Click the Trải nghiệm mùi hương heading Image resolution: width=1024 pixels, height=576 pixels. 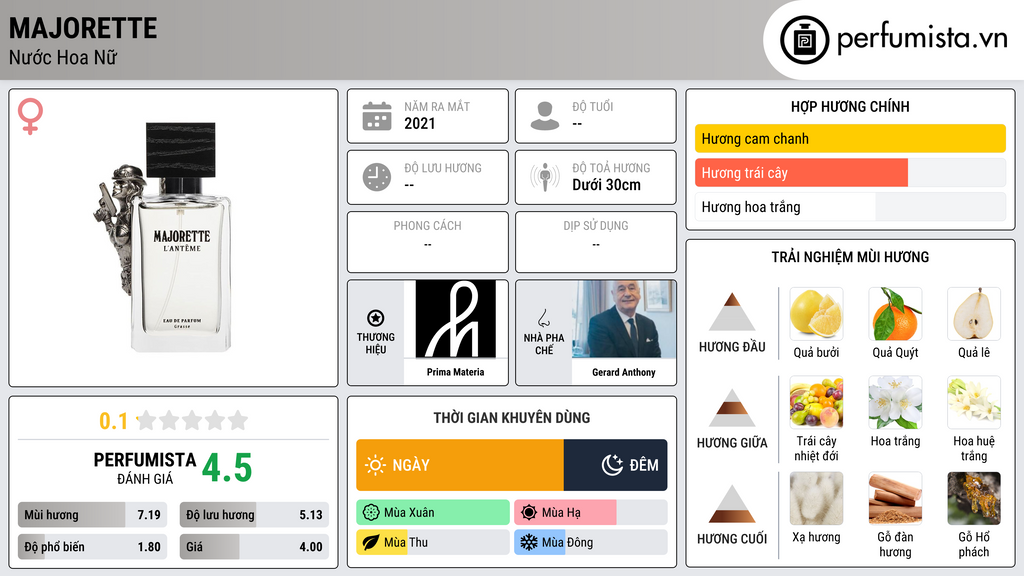point(850,257)
